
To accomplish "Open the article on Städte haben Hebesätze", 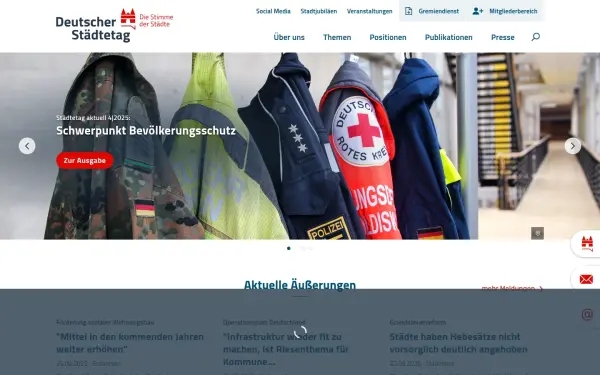I will tap(458, 343).
